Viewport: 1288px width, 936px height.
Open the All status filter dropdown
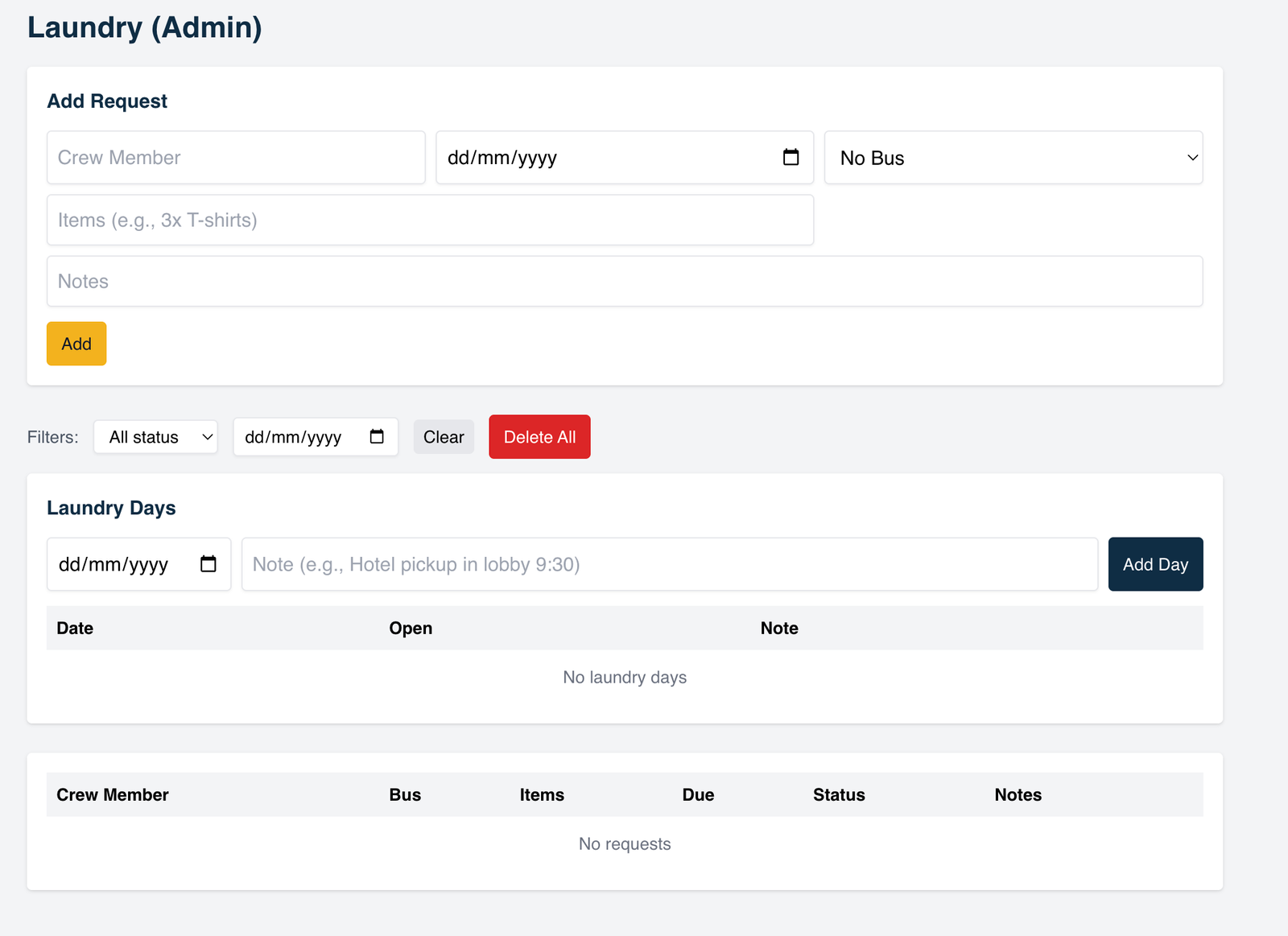pos(155,437)
